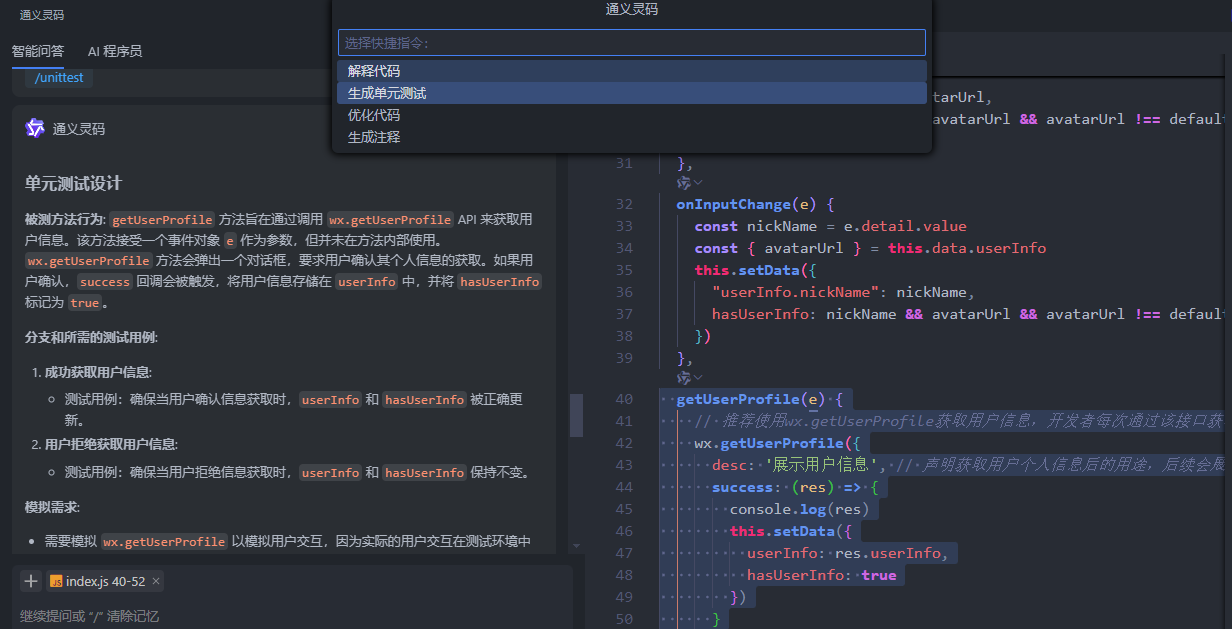Click line number 40 in editor gutter

pyautogui.click(x=624, y=399)
